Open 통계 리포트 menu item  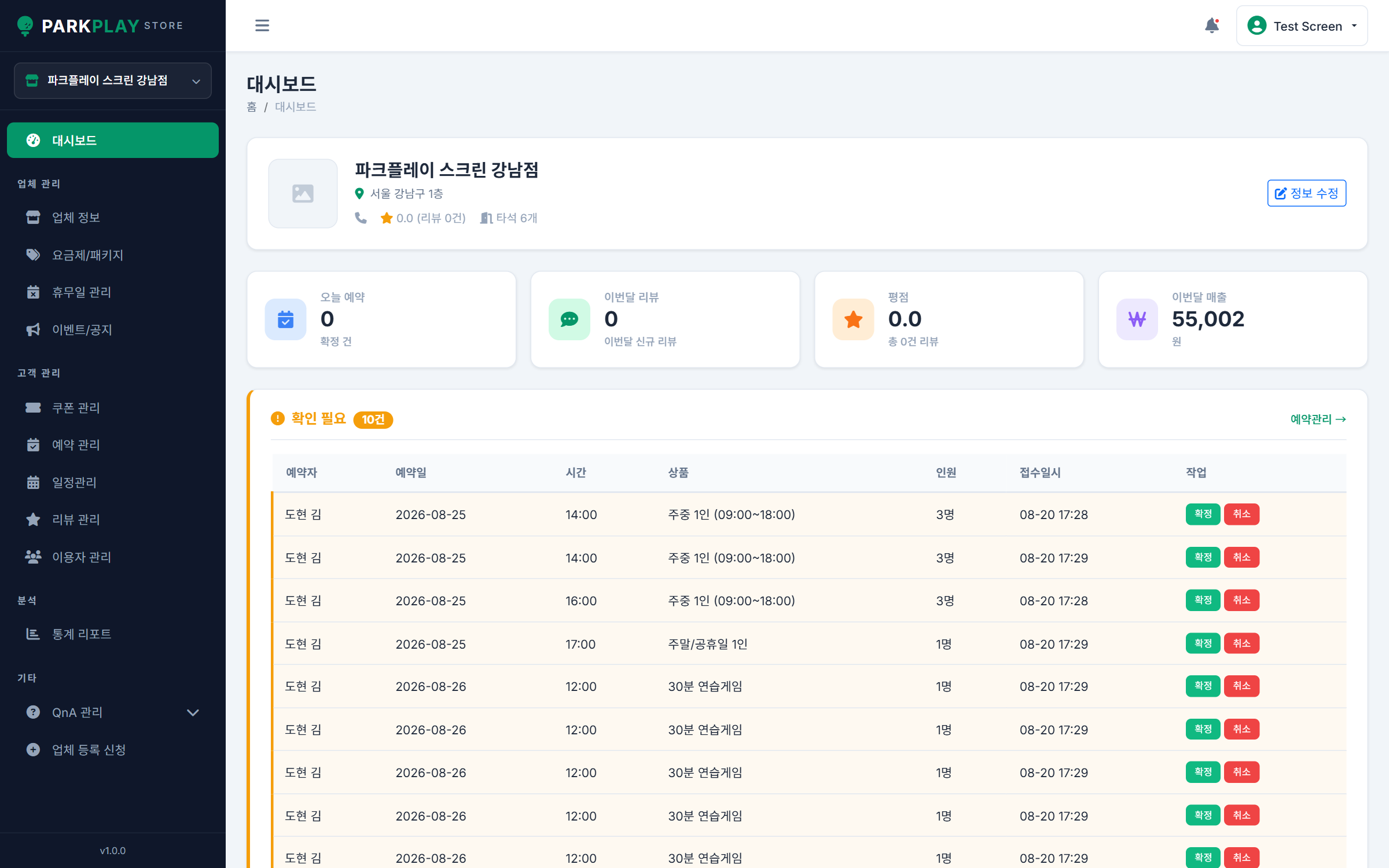pyautogui.click(x=113, y=634)
